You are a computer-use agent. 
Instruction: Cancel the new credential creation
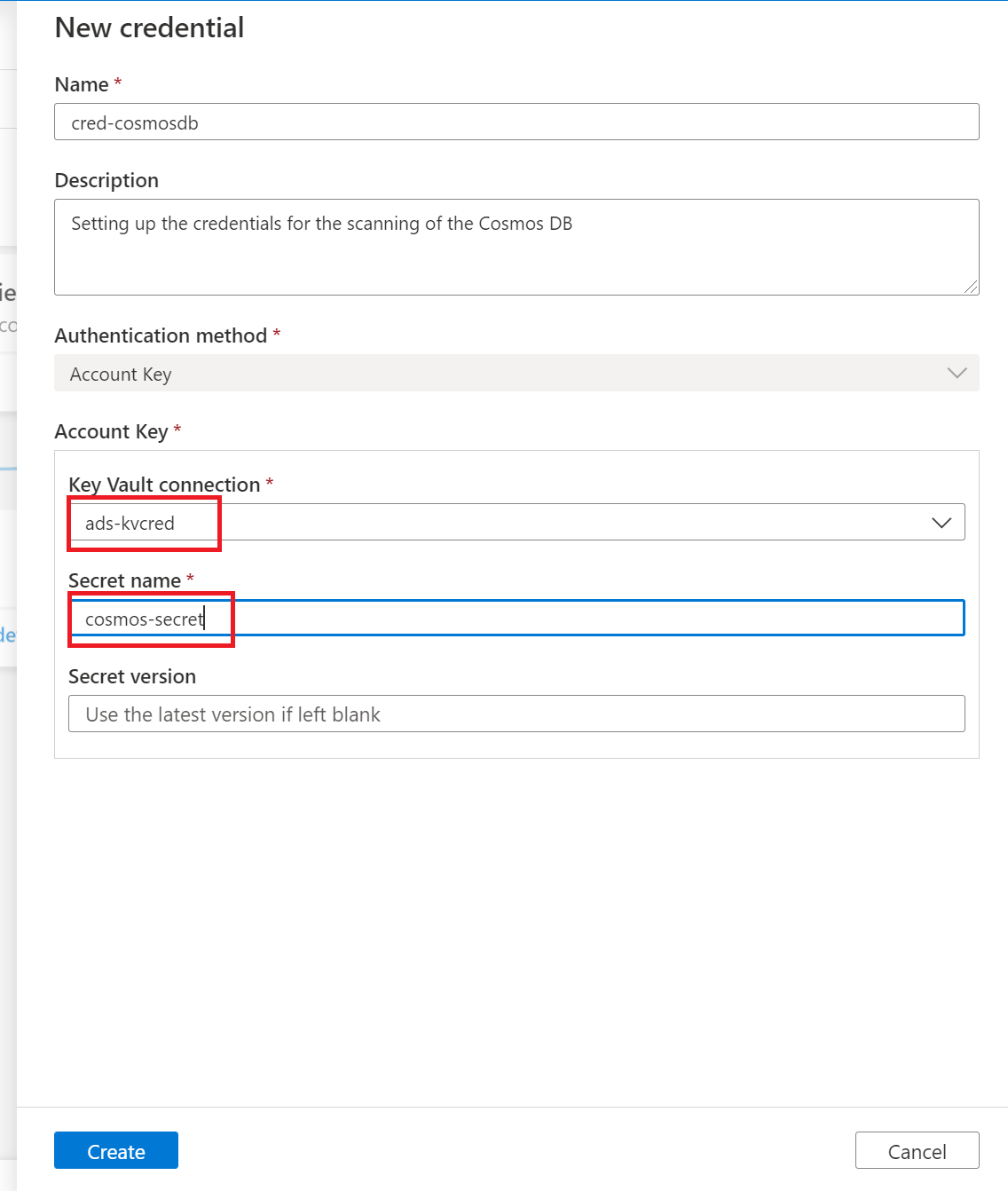tap(917, 1150)
